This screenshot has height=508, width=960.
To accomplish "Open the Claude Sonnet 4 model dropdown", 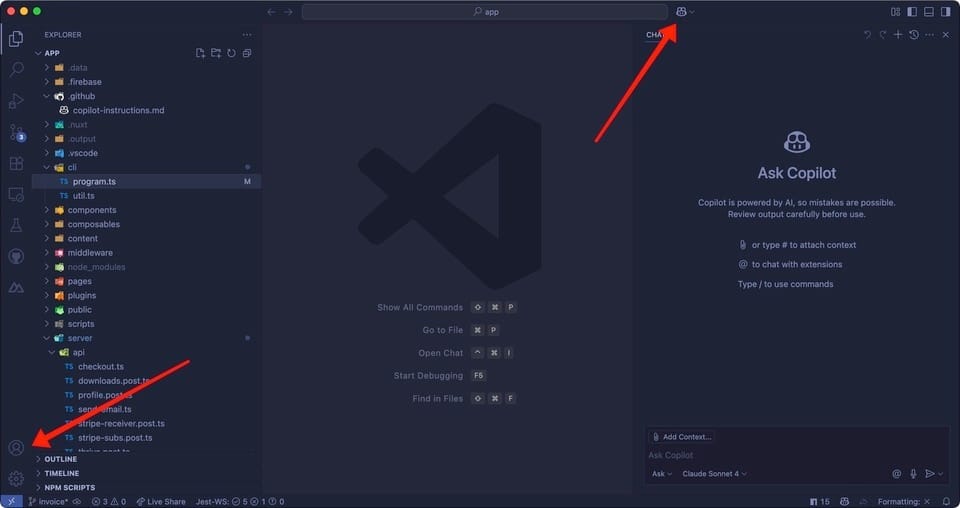I will 714,474.
